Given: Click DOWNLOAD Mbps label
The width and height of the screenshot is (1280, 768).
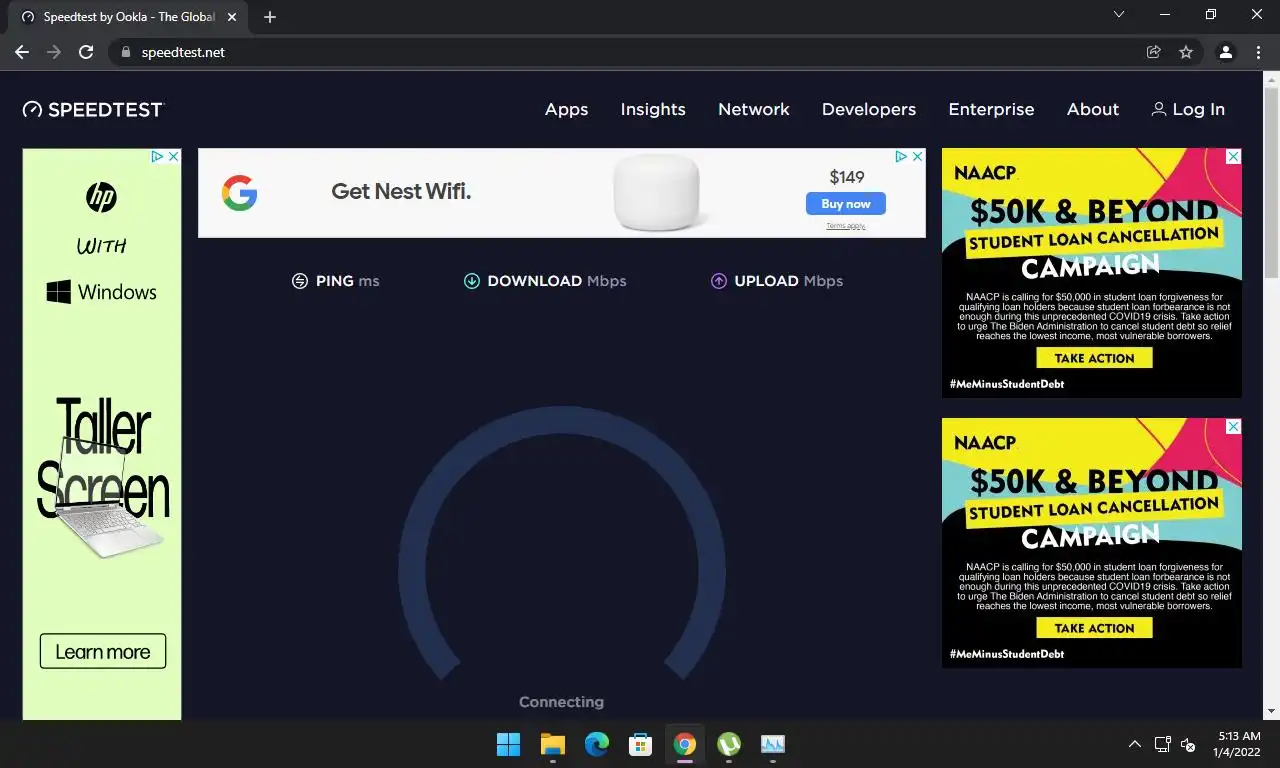Looking at the screenshot, I should (557, 281).
